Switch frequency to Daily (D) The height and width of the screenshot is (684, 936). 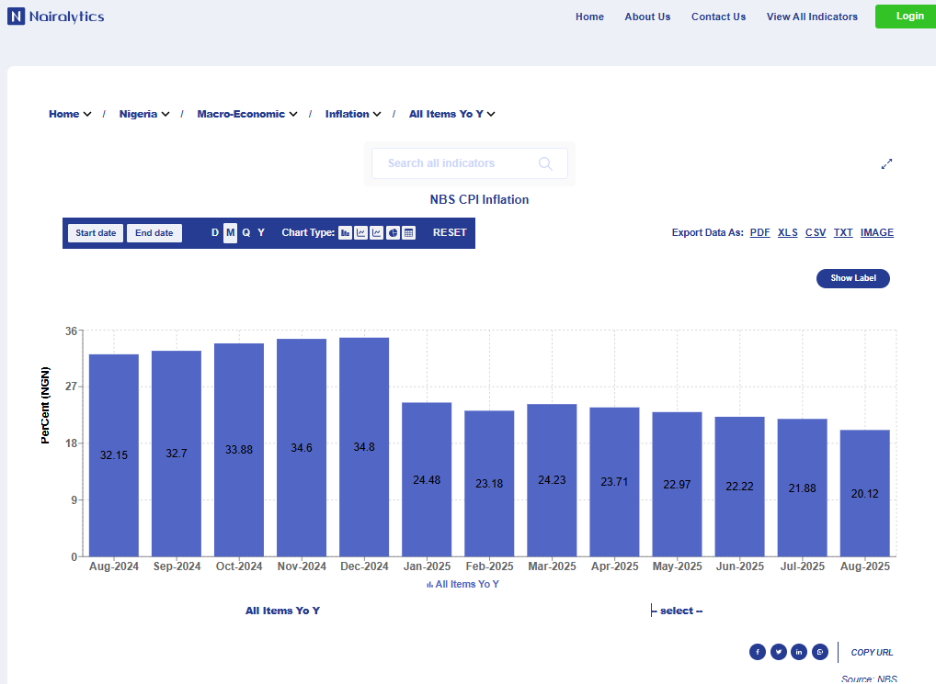pyautogui.click(x=215, y=233)
